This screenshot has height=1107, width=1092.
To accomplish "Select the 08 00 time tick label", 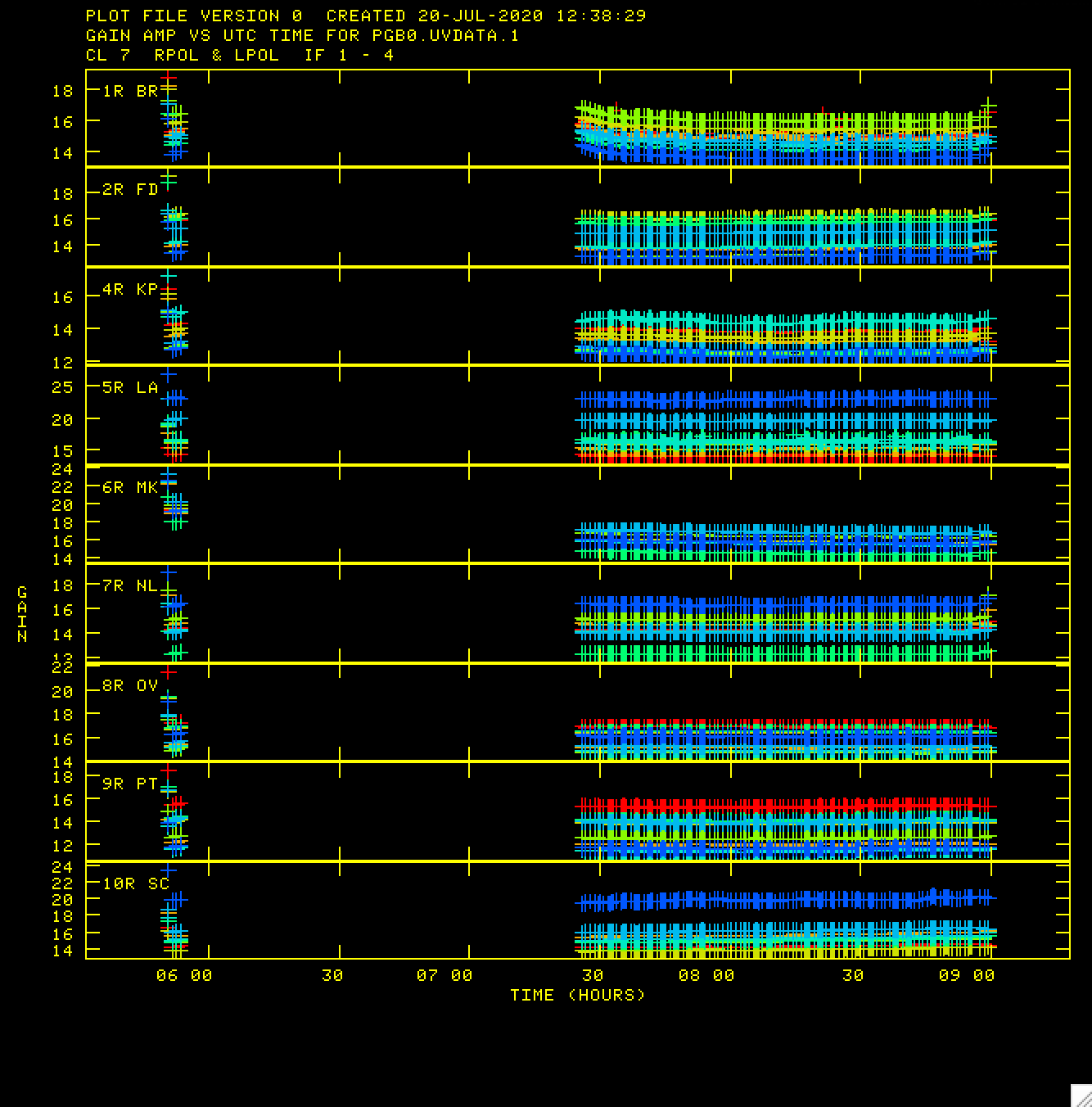I will click(706, 975).
